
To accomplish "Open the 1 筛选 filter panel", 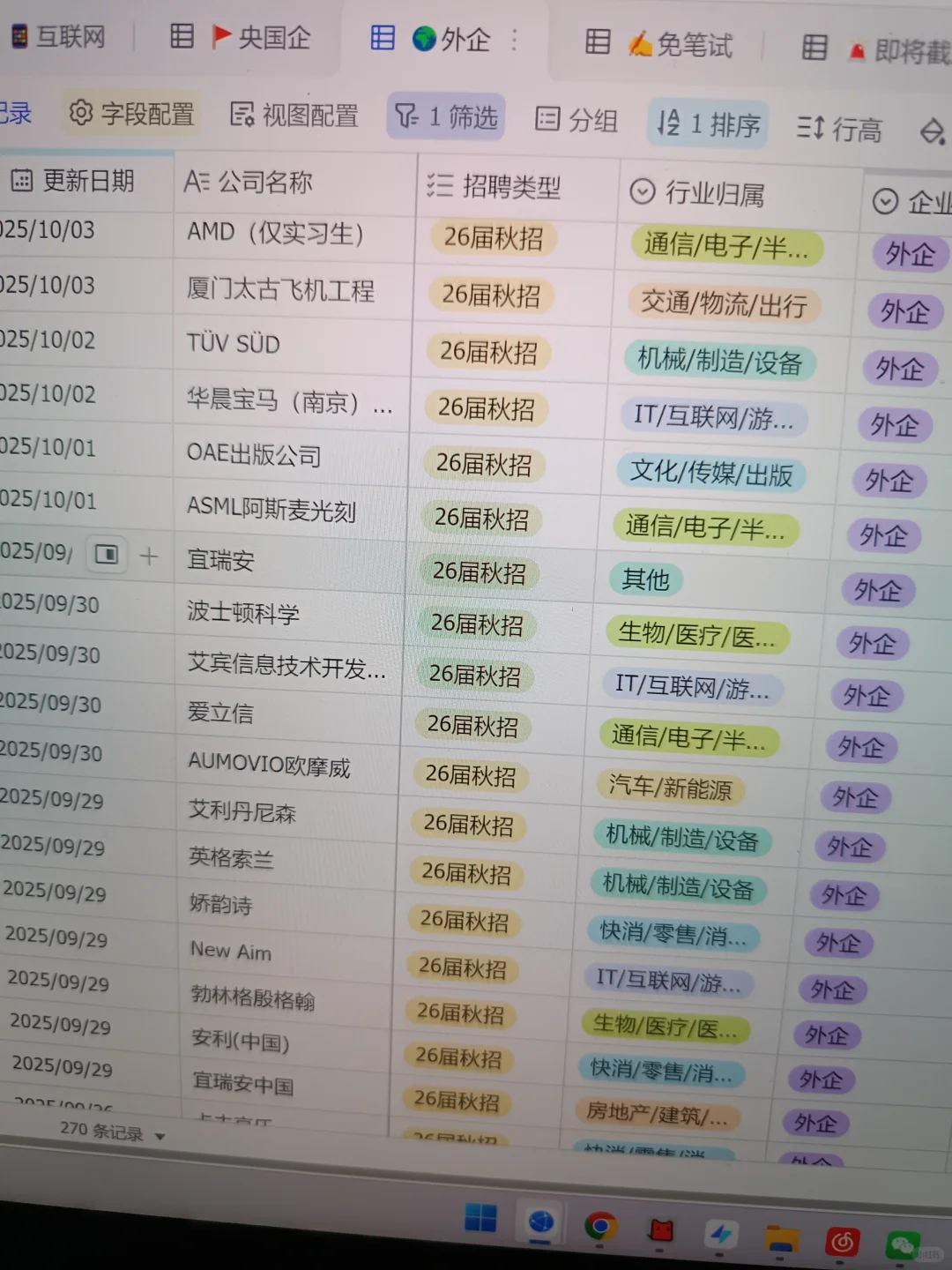I will point(445,116).
